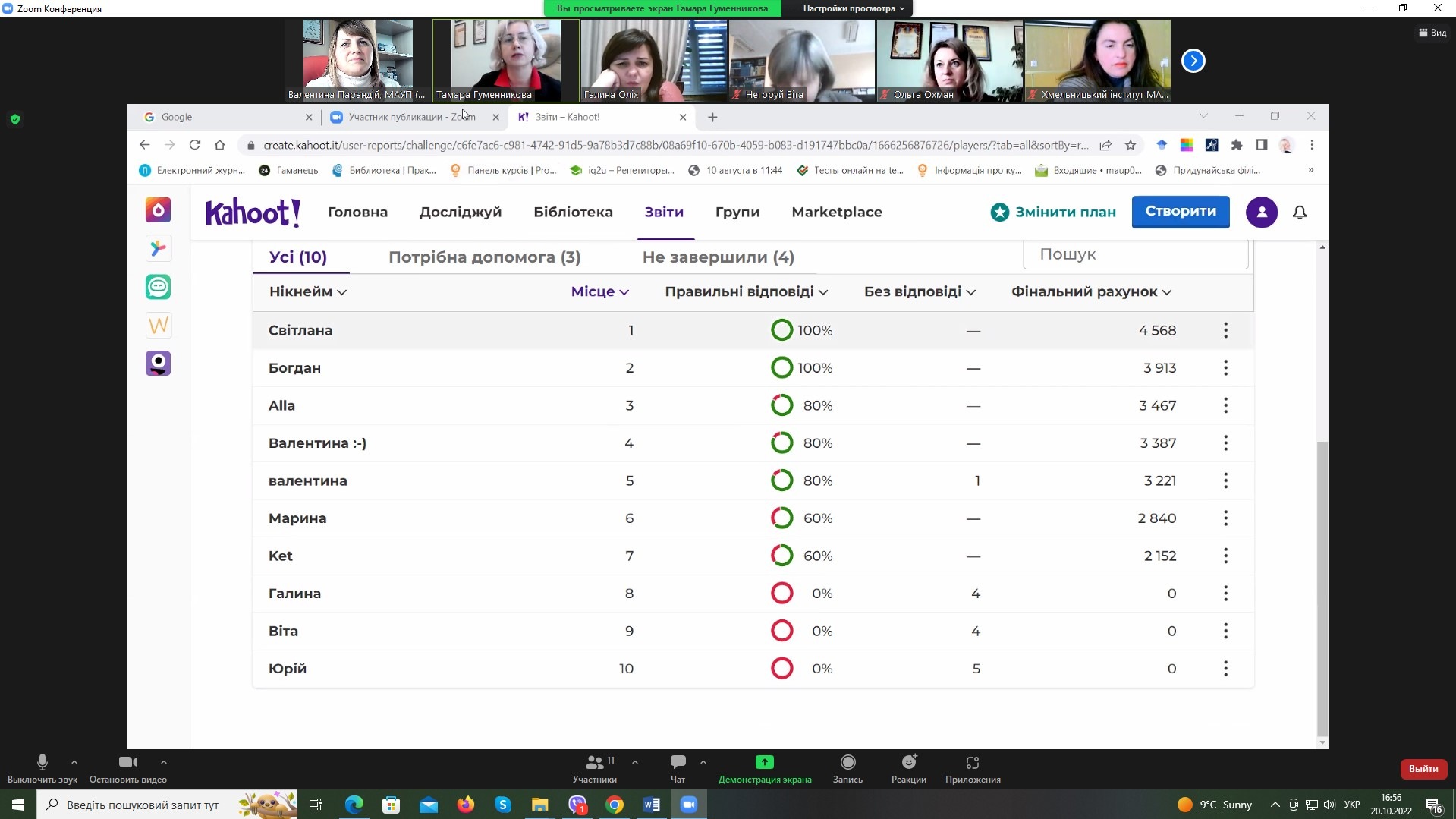Image resolution: width=1456 pixels, height=819 pixels.
Task: Open the three-dot menu for Світлана row
Action: pos(1225,330)
